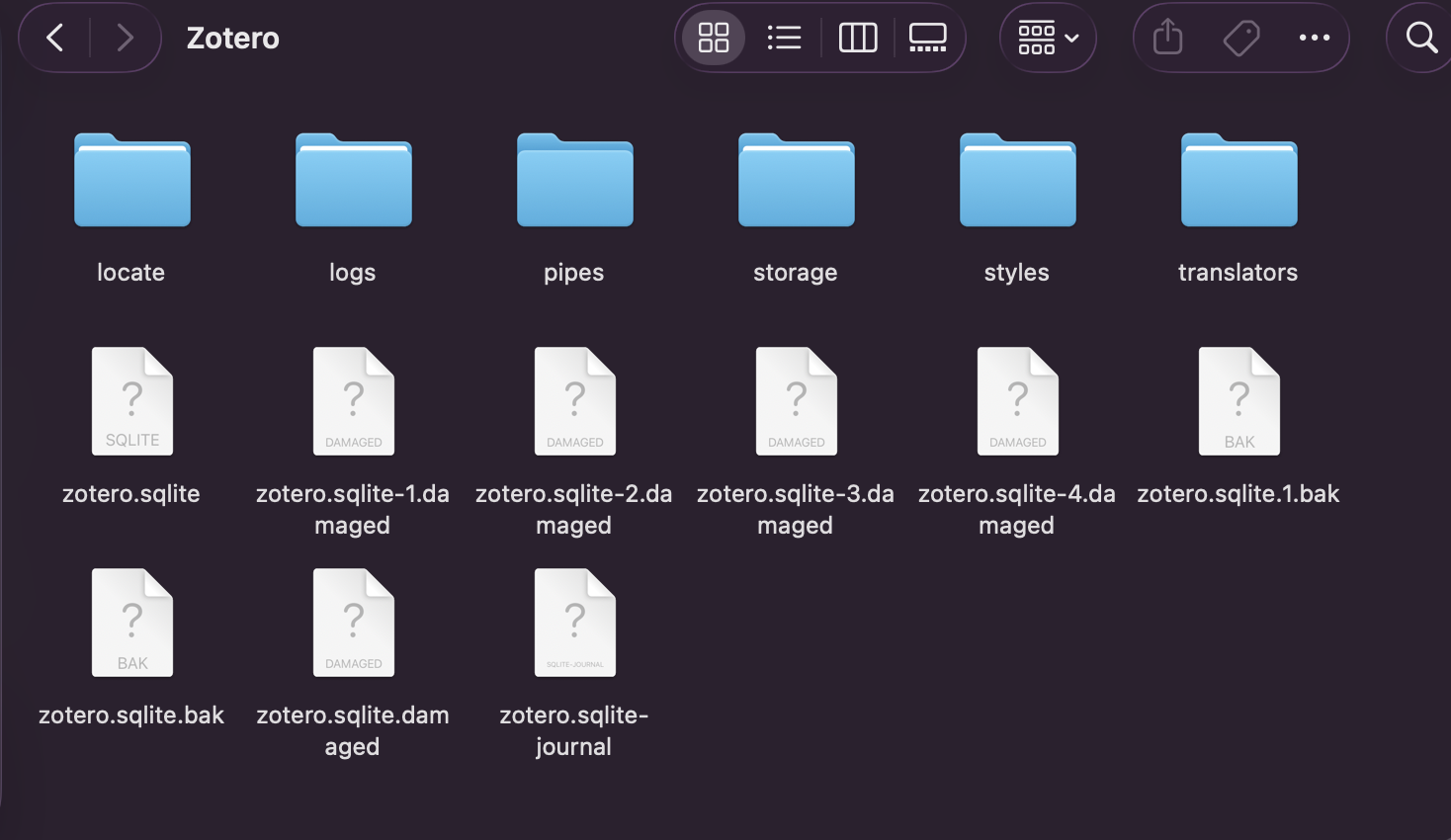1451x840 pixels.
Task: Switch to list view
Action: pos(785,39)
